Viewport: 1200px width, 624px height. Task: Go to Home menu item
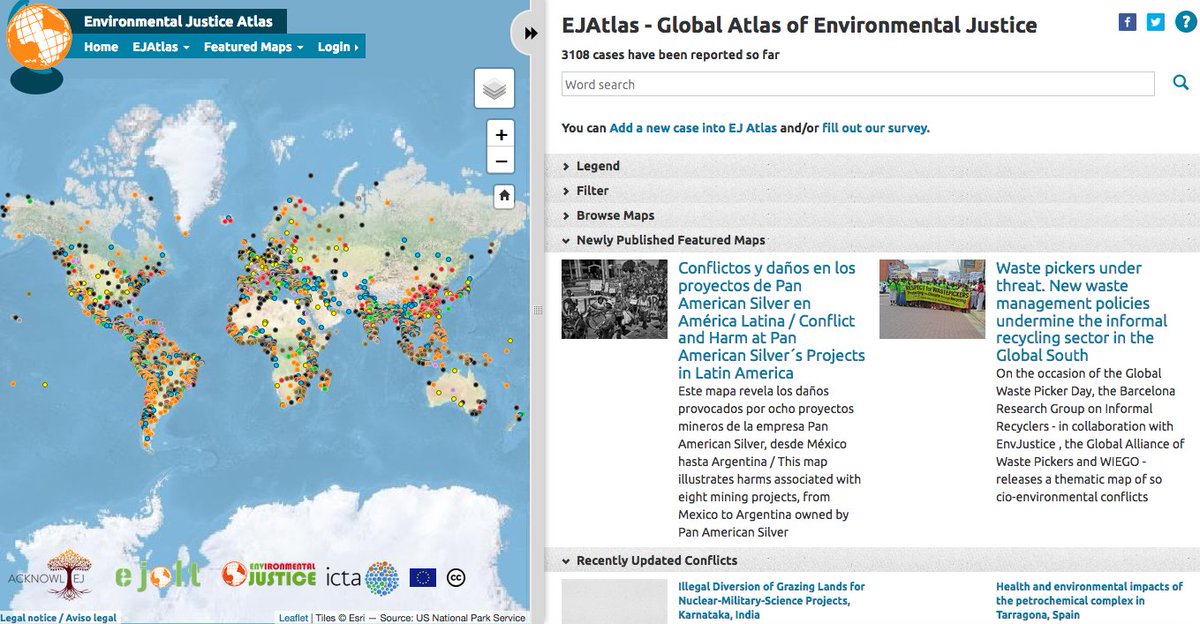click(101, 47)
